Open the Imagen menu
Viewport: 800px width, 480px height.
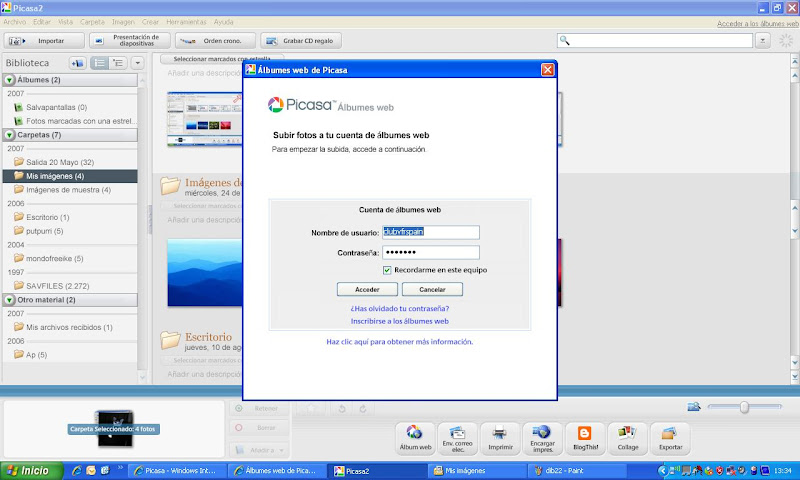tap(123, 22)
